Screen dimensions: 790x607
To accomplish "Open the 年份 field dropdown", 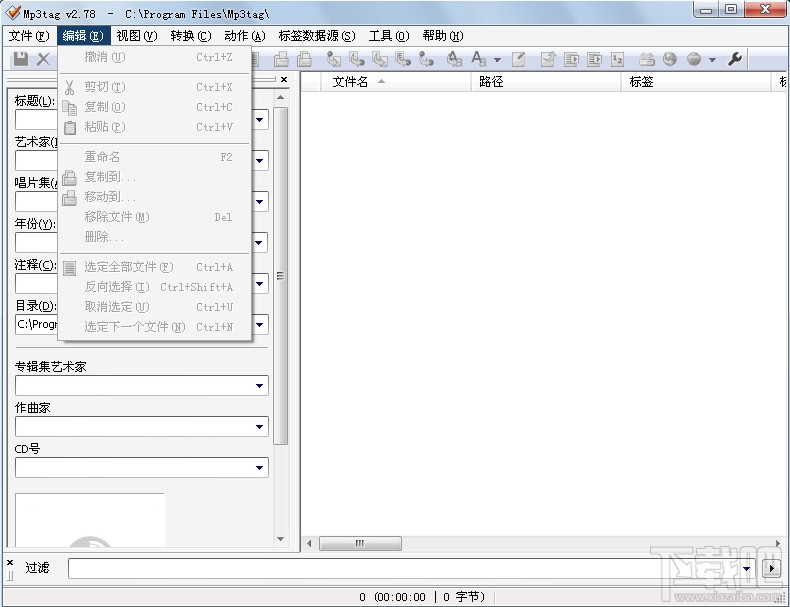I will pyautogui.click(x=259, y=243).
